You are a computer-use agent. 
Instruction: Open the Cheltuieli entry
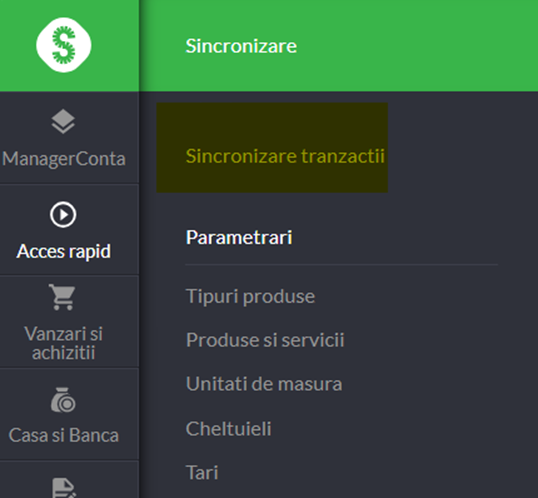click(x=229, y=429)
